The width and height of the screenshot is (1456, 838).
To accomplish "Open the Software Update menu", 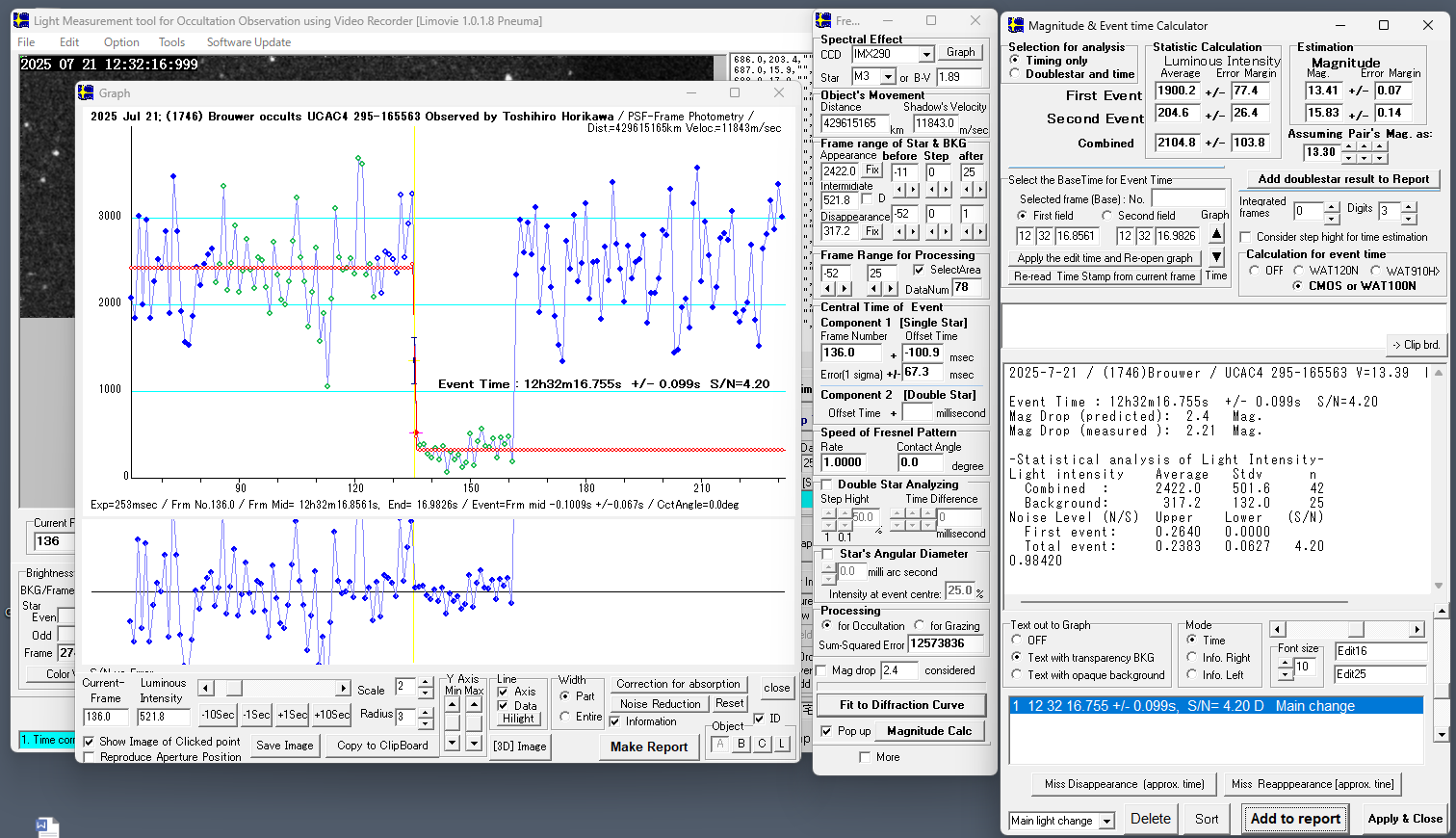I will (x=248, y=42).
